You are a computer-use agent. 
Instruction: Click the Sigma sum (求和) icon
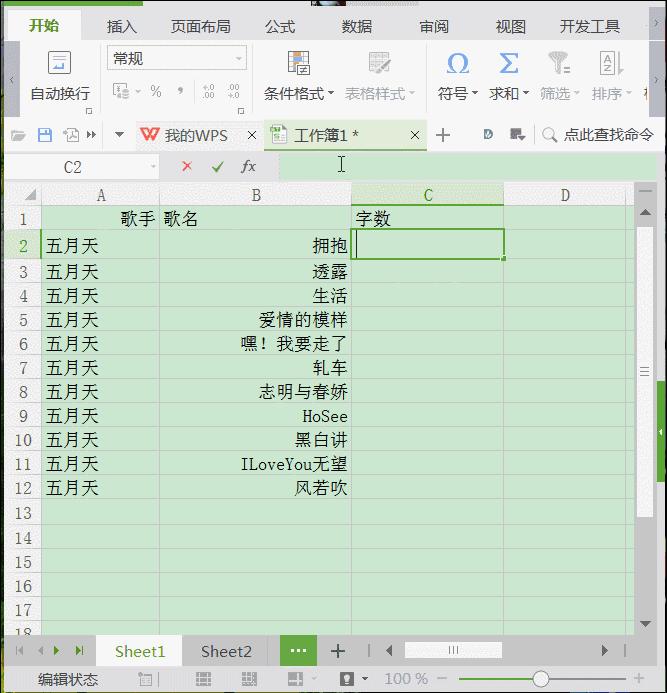(x=508, y=63)
